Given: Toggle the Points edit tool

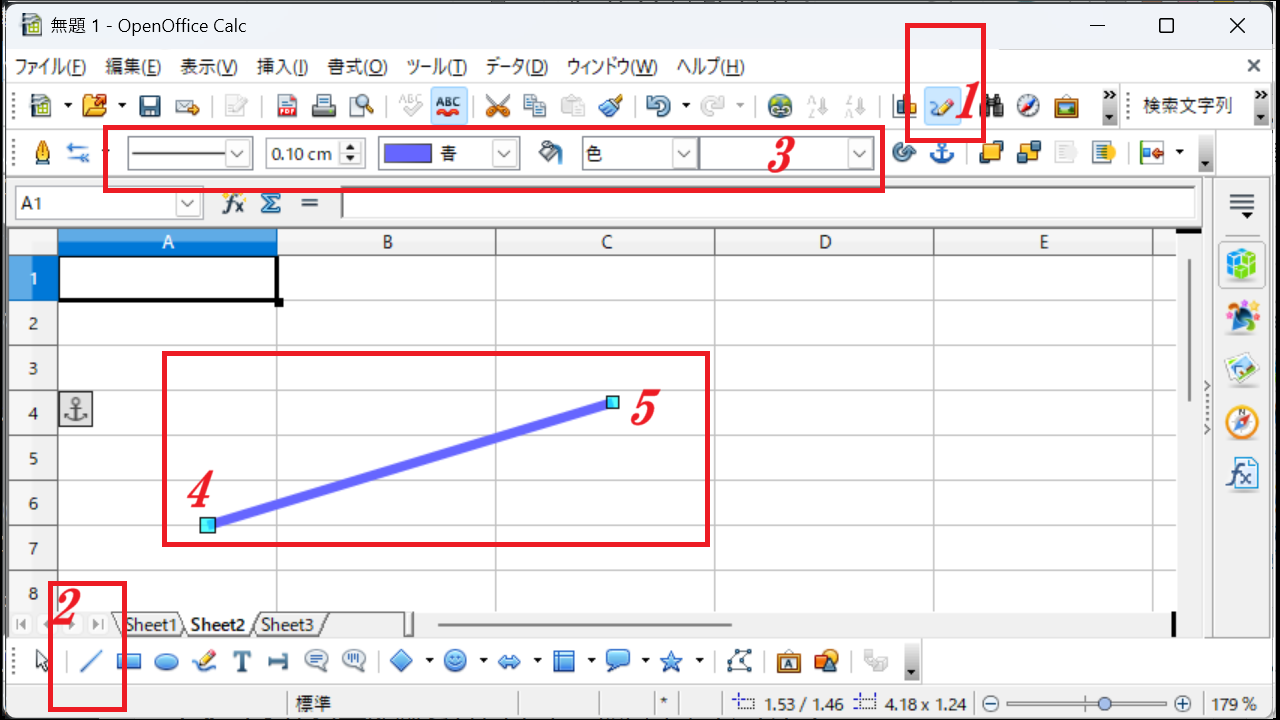Looking at the screenshot, I should 739,661.
